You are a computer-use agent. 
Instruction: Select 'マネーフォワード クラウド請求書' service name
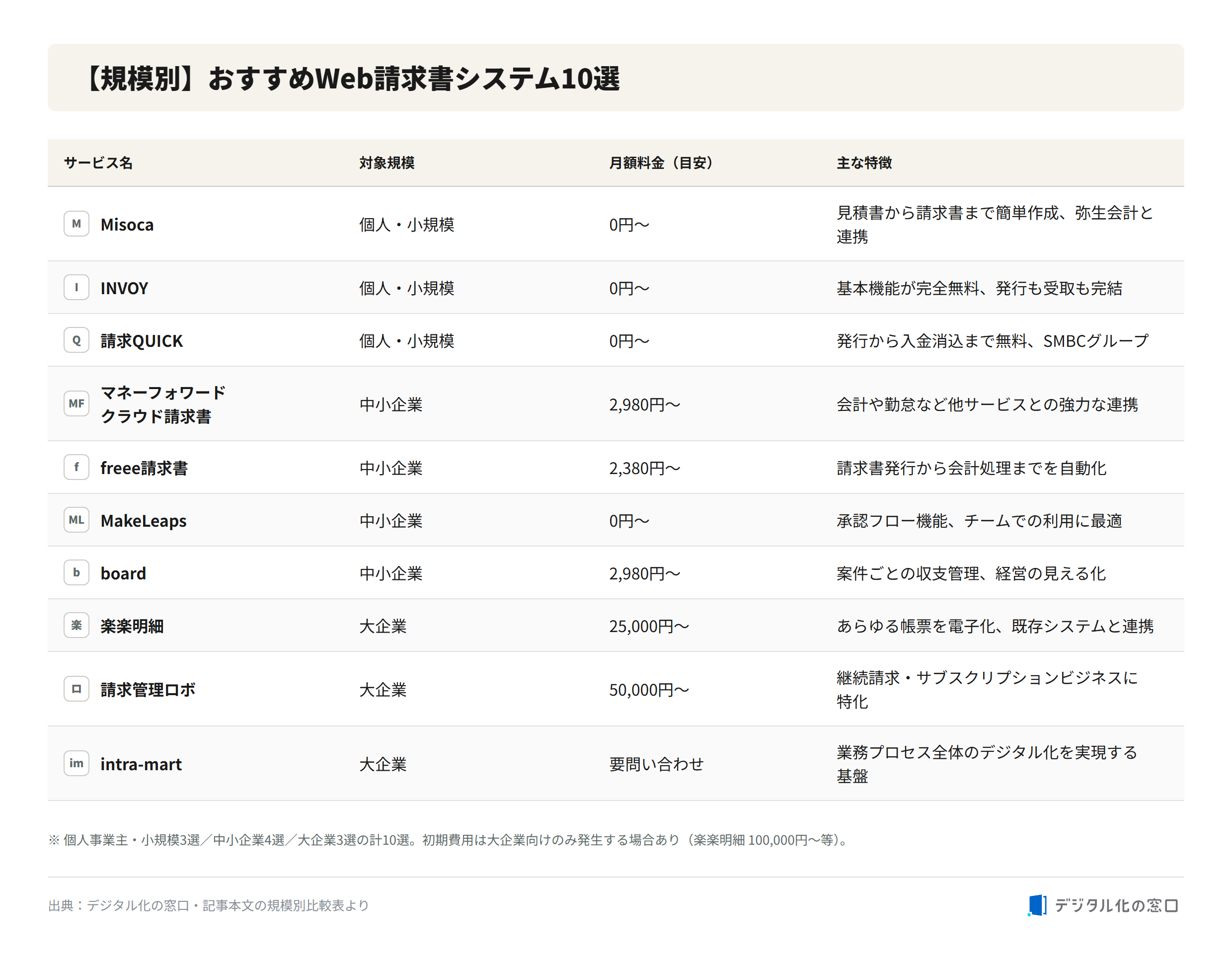(x=163, y=404)
